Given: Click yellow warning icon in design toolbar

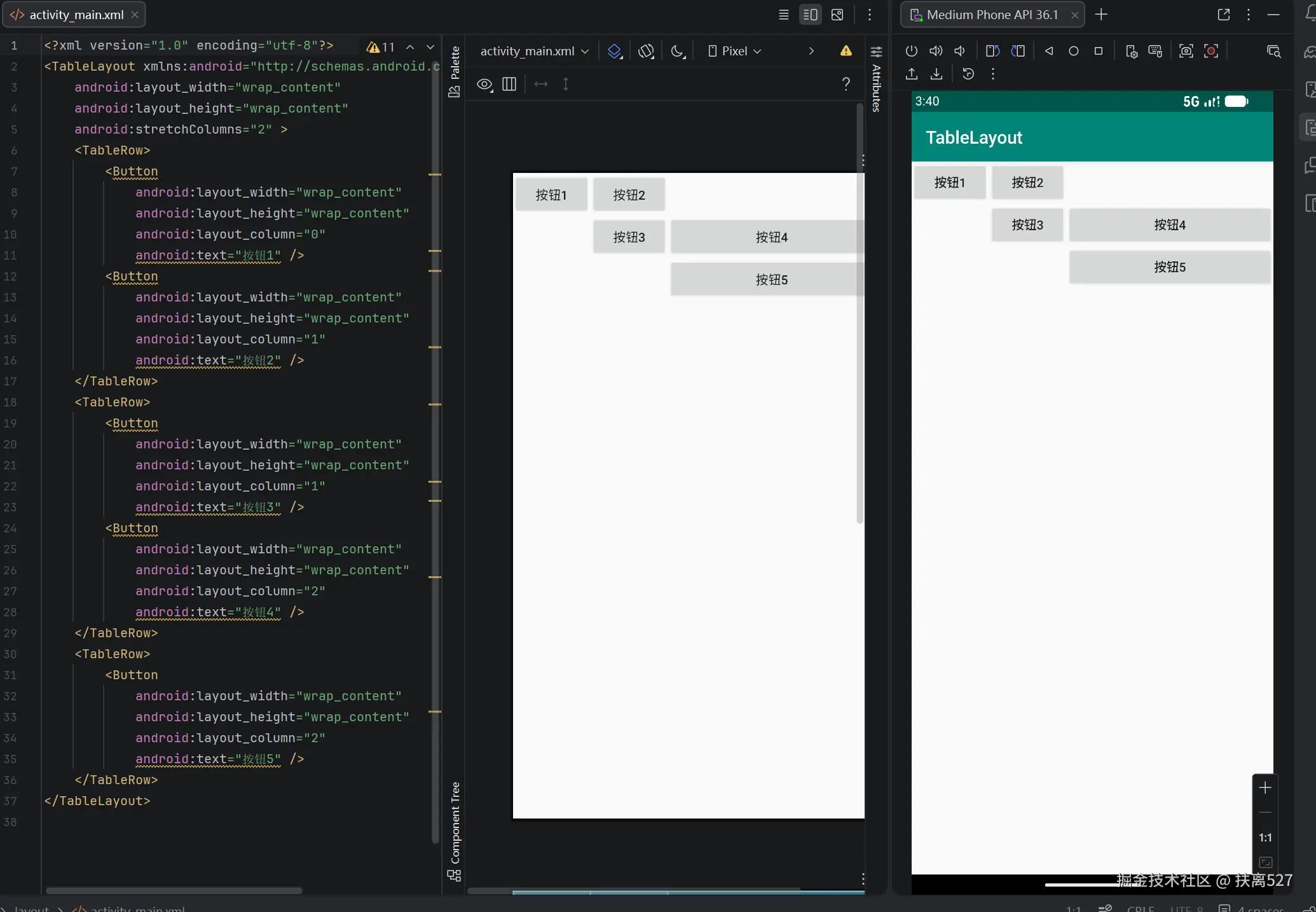Looking at the screenshot, I should pos(846,51).
